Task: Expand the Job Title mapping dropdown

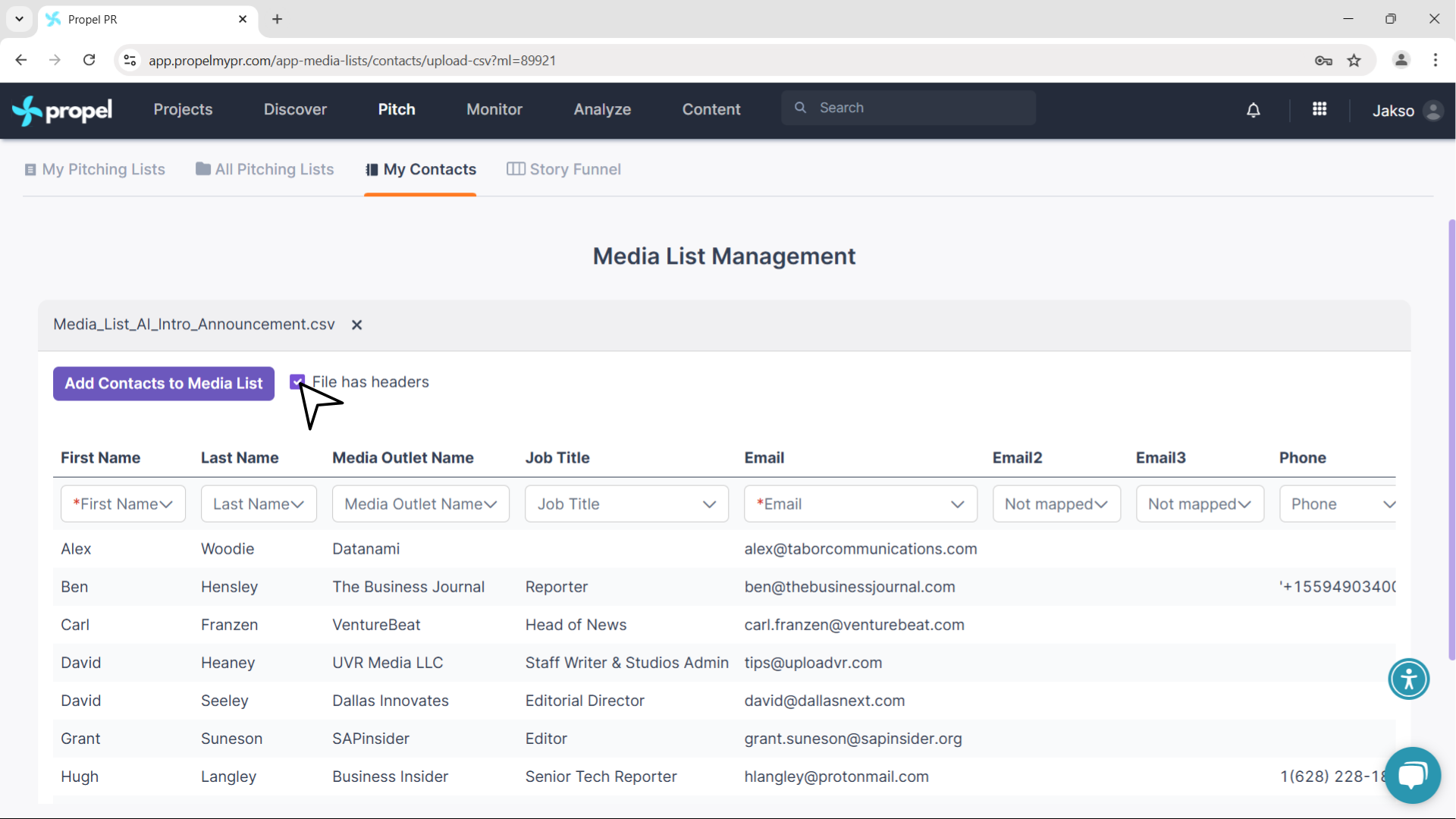Action: pos(627,504)
